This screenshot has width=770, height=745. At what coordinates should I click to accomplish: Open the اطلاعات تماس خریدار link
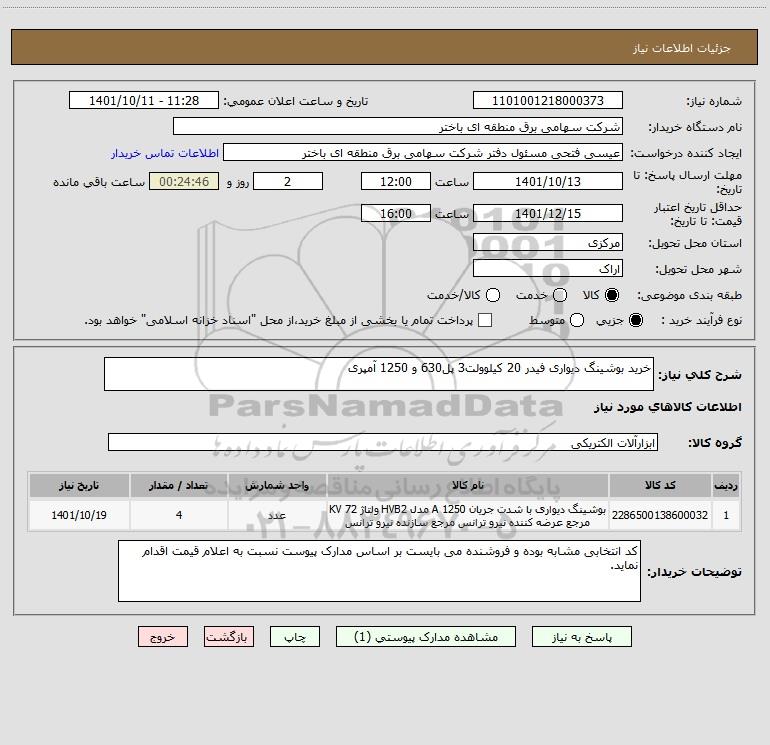tap(165, 153)
